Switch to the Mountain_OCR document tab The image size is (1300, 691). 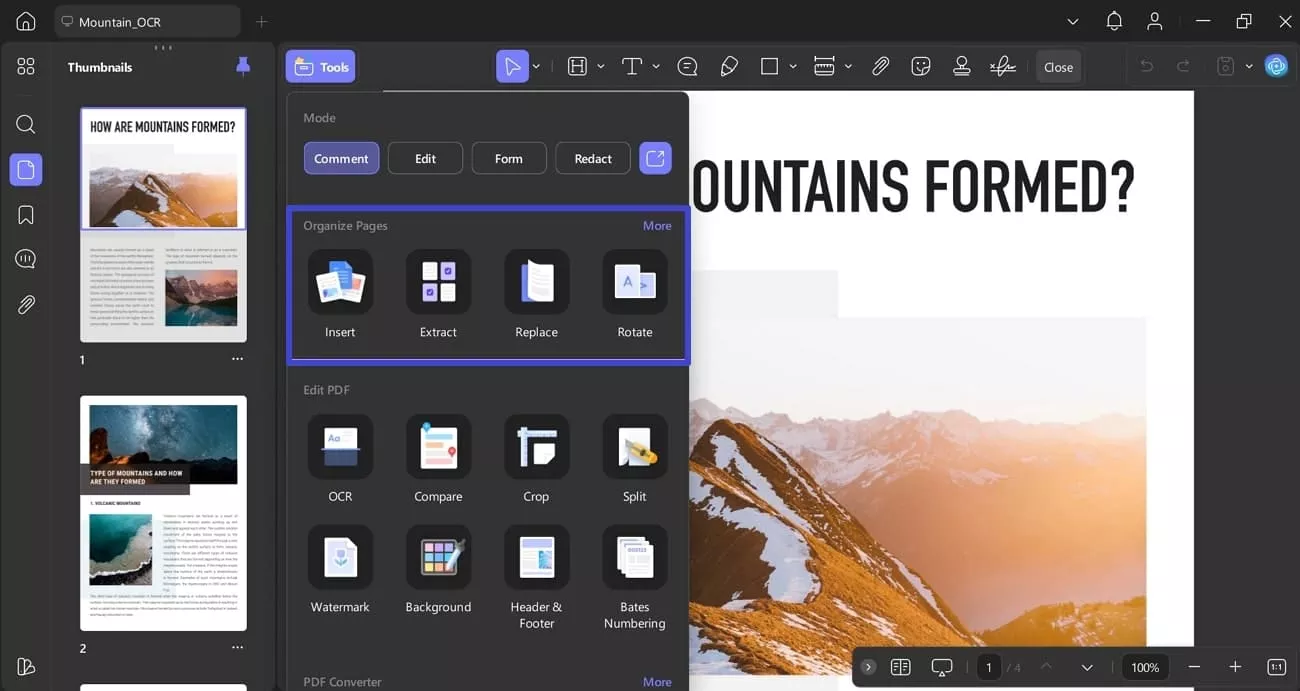(147, 20)
